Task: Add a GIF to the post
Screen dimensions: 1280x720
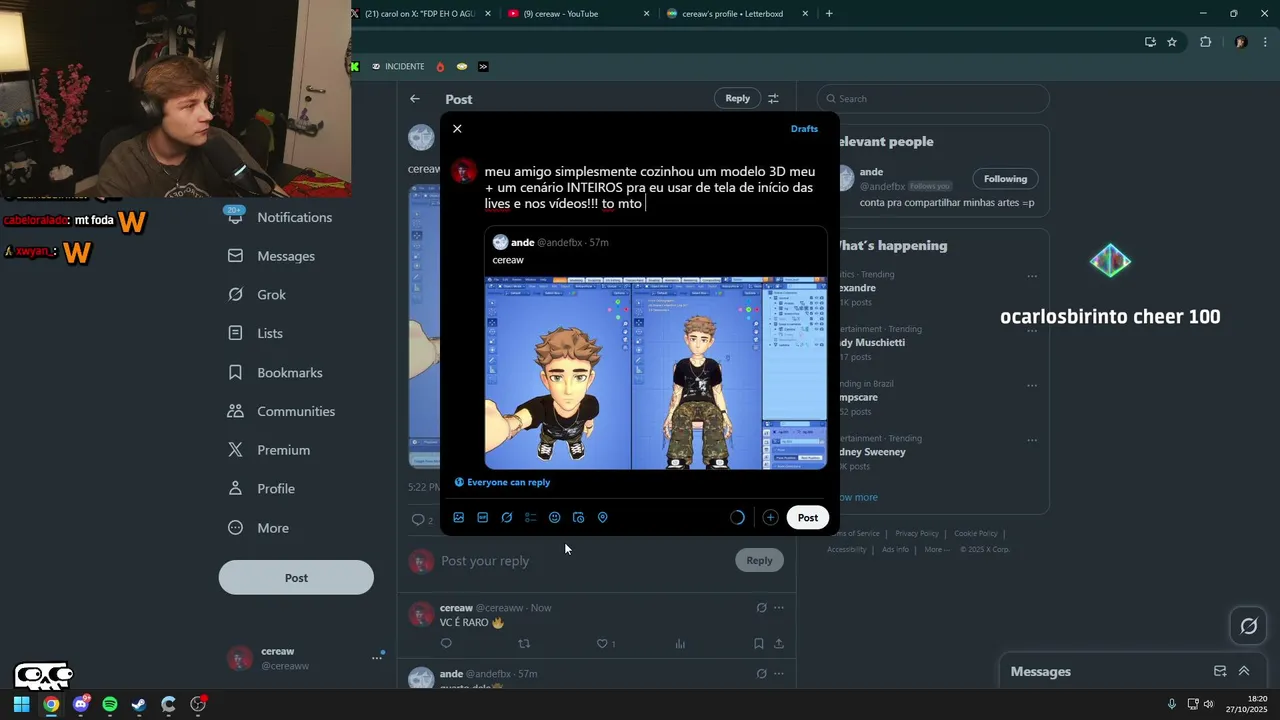Action: (x=483, y=518)
